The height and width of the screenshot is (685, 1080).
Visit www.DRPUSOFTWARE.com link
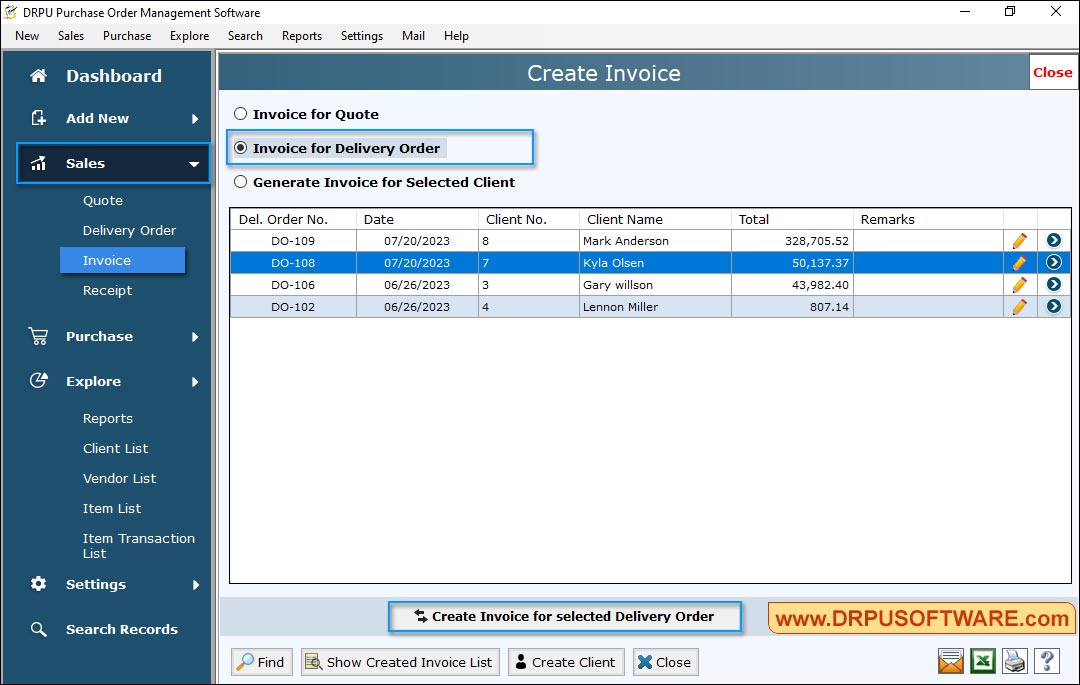(922, 618)
